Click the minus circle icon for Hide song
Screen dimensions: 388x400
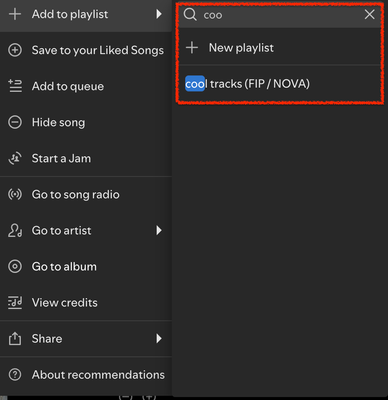(x=15, y=122)
